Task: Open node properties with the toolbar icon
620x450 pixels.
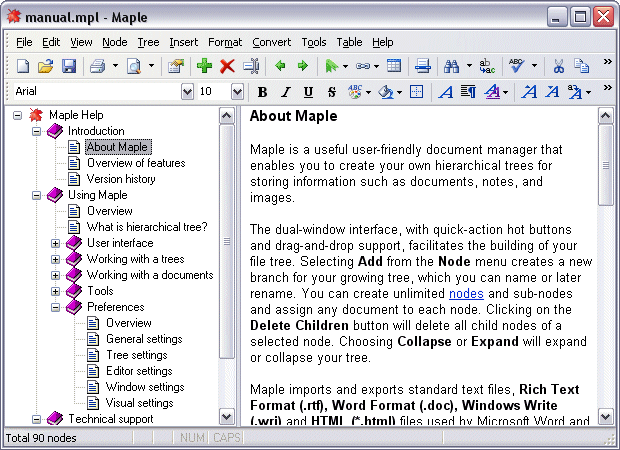Action: click(x=176, y=66)
